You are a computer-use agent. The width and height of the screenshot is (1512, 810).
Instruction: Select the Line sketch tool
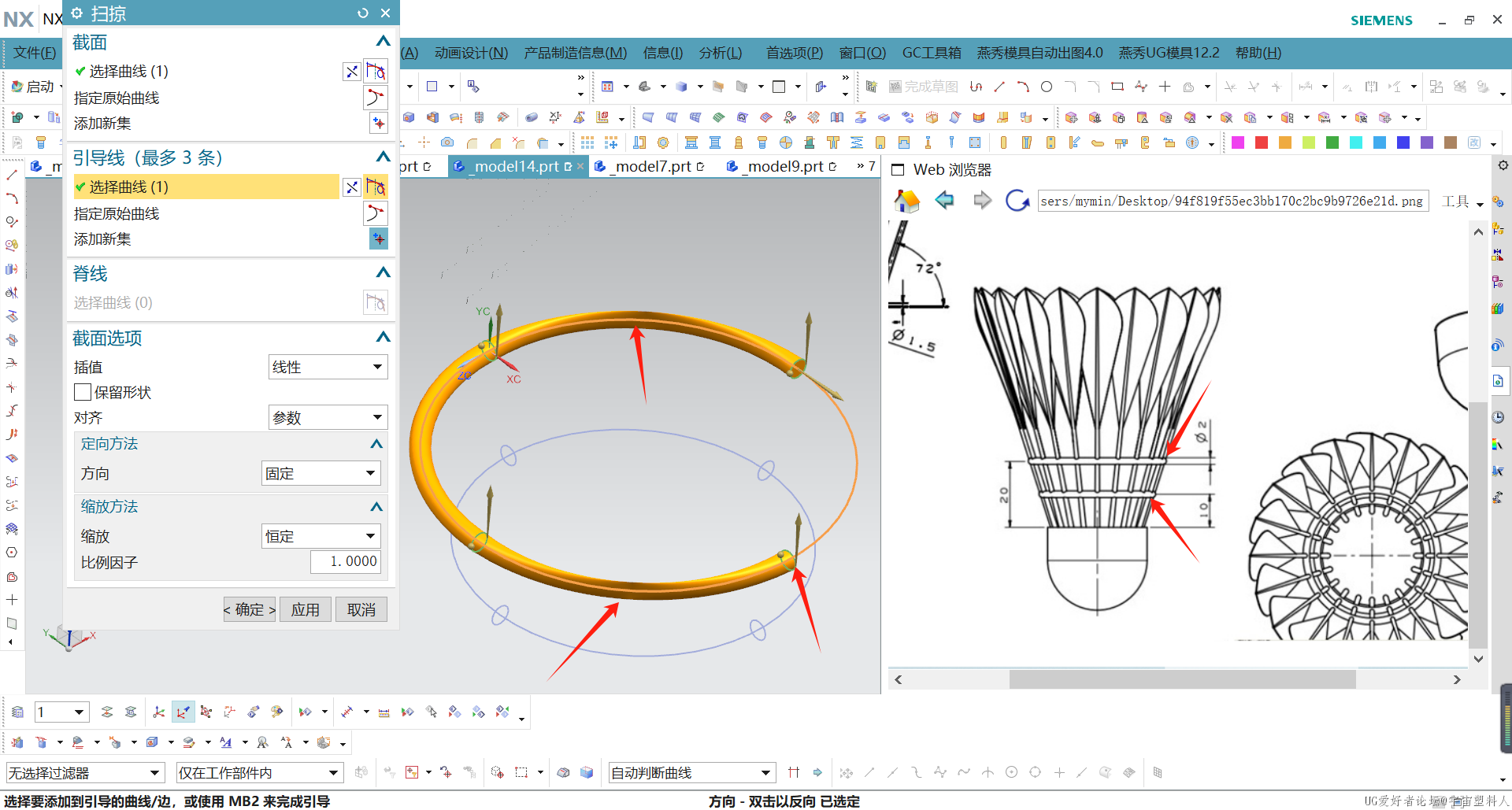click(999, 87)
